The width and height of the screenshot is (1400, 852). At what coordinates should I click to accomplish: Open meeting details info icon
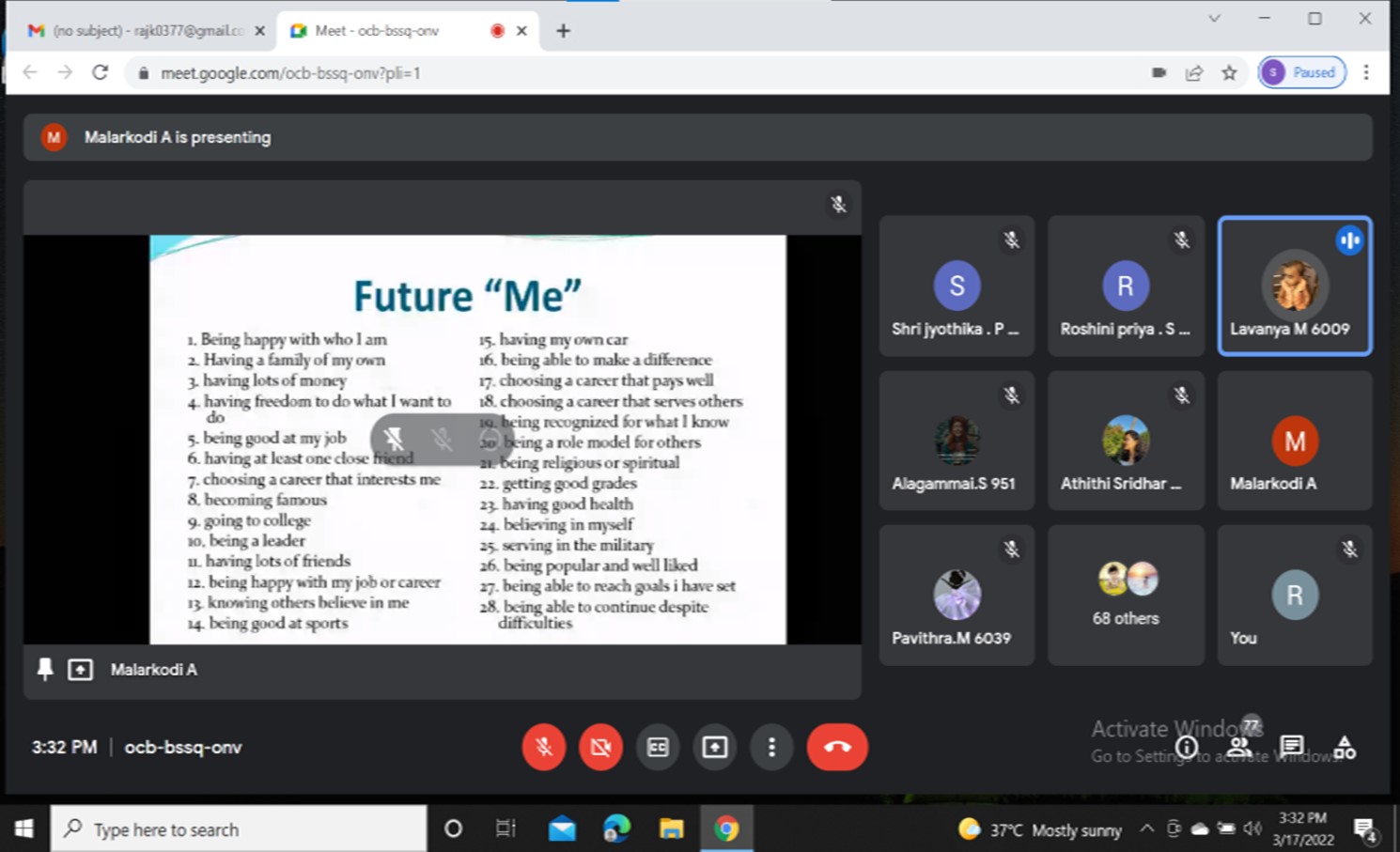point(1187,747)
